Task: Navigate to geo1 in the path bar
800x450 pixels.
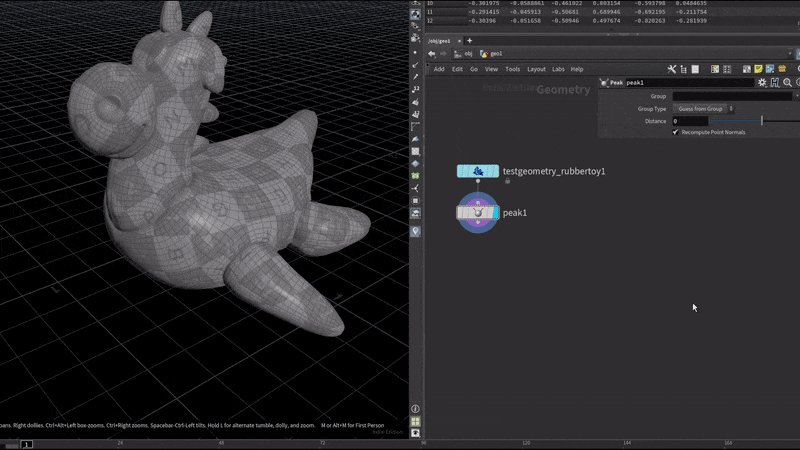Action: (491, 54)
